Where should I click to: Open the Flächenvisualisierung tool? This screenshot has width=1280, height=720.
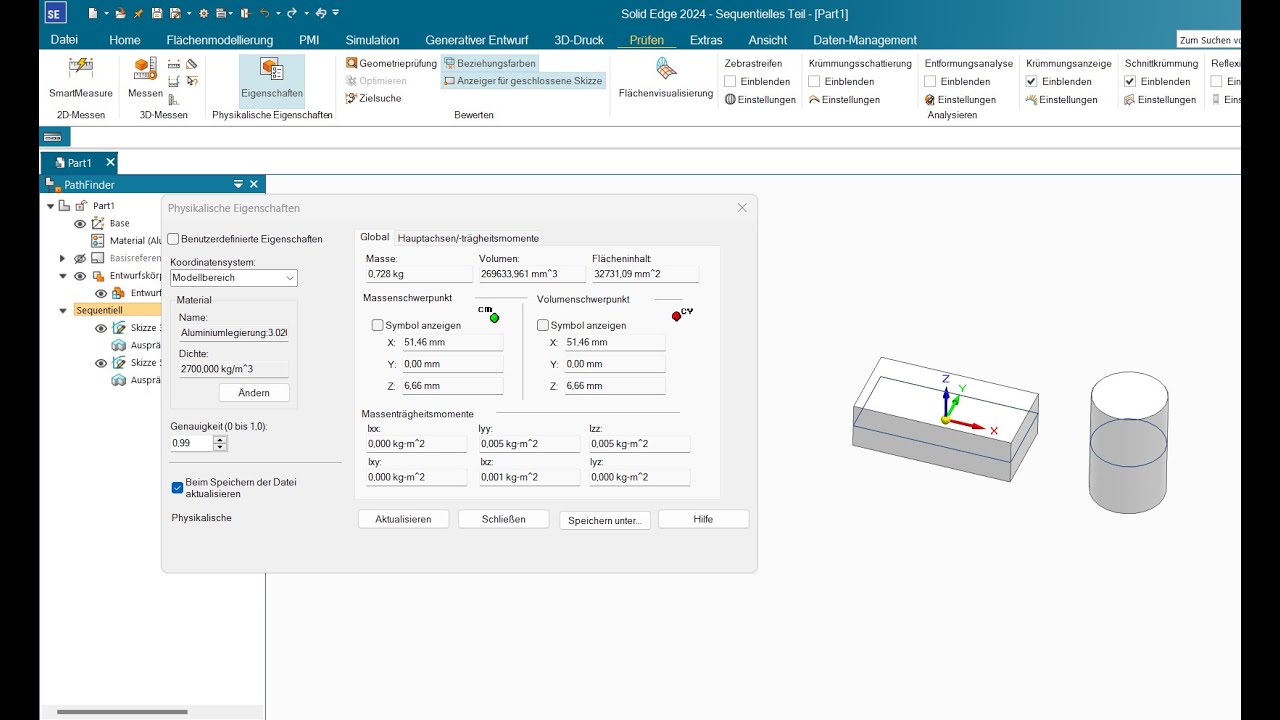tap(666, 78)
